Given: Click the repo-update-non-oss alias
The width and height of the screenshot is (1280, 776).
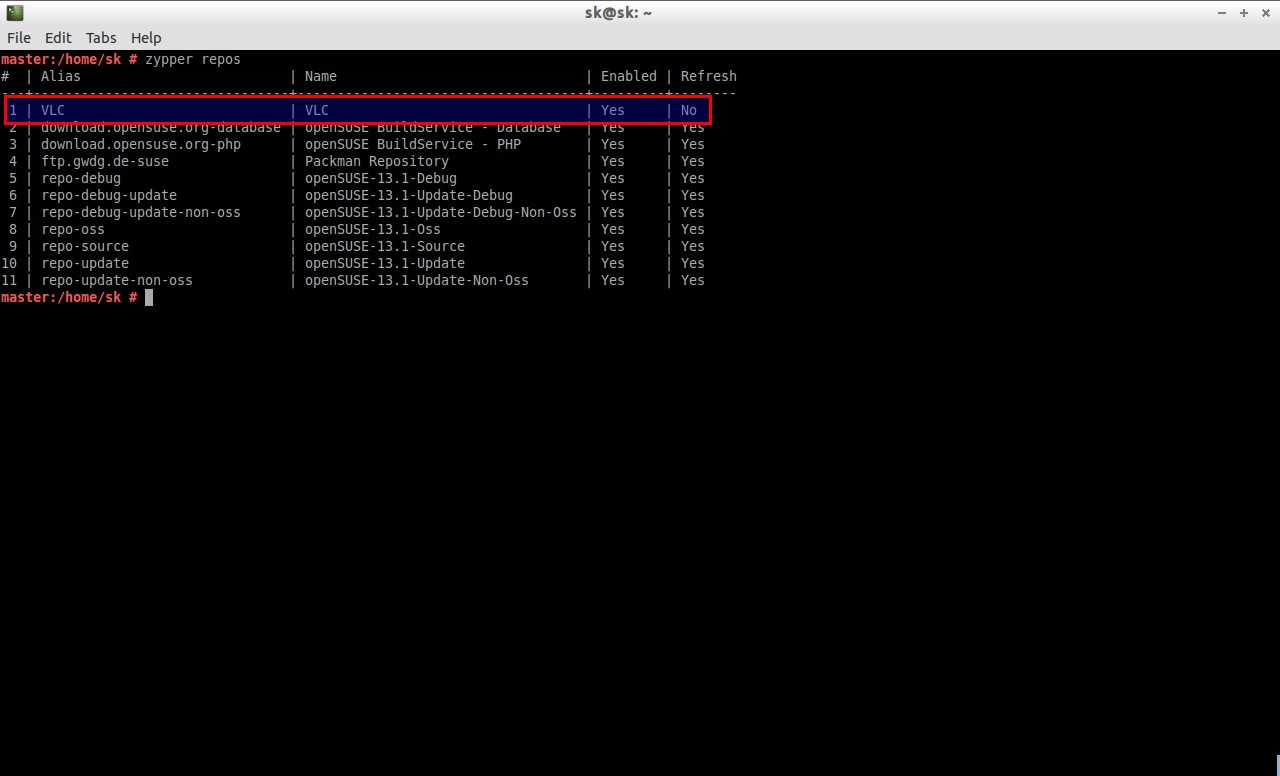Looking at the screenshot, I should coord(117,280).
